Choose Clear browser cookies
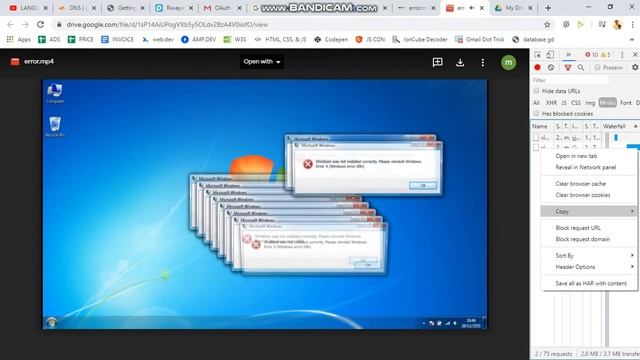This screenshot has height=360, width=640. (x=589, y=195)
